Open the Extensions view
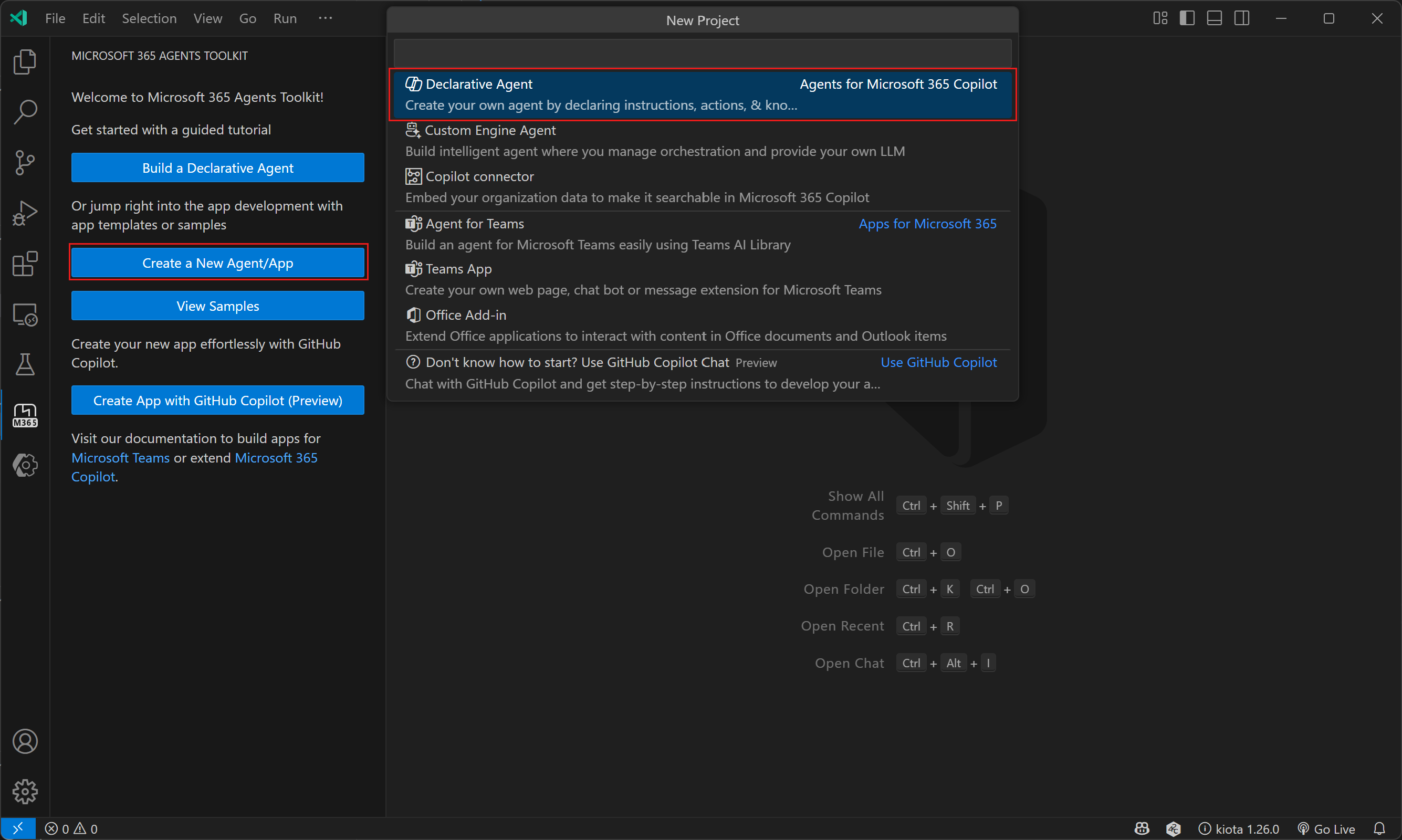Screen dimensions: 1402x840 click(x=25, y=264)
